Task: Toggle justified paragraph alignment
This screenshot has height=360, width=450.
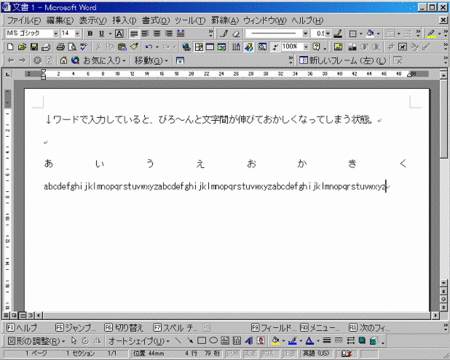Action: point(134,34)
